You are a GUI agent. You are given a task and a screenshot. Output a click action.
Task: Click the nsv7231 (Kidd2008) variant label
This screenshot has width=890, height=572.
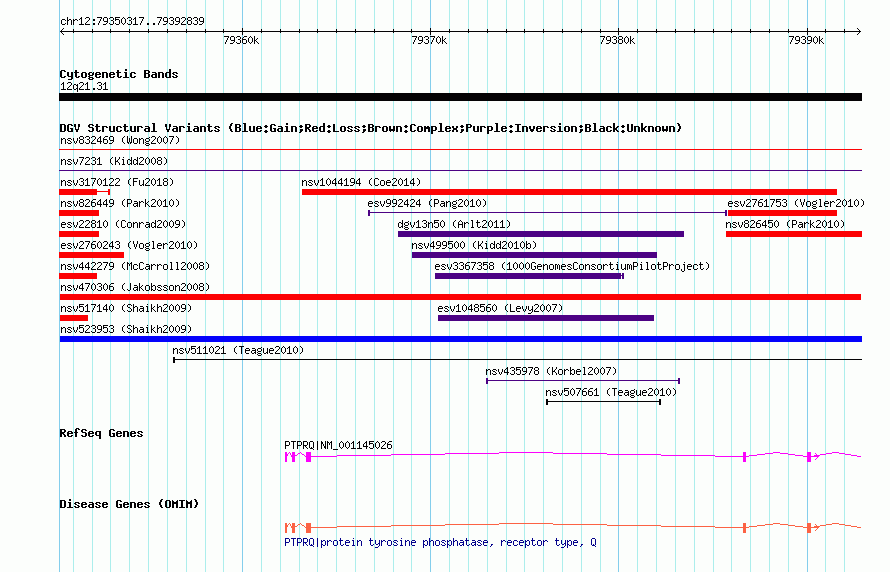(x=114, y=161)
